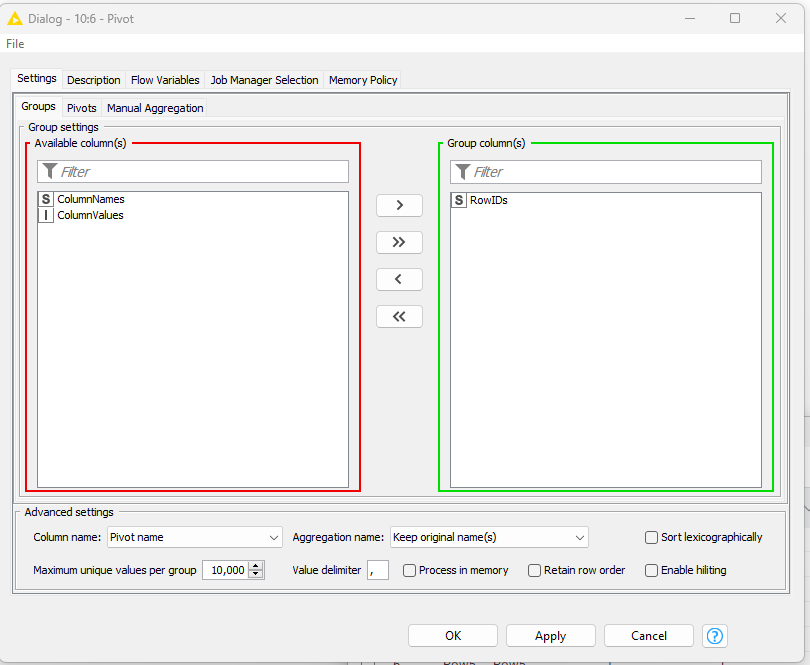Enable the Sort lexicographically checkbox
The width and height of the screenshot is (810, 665).
coord(652,538)
